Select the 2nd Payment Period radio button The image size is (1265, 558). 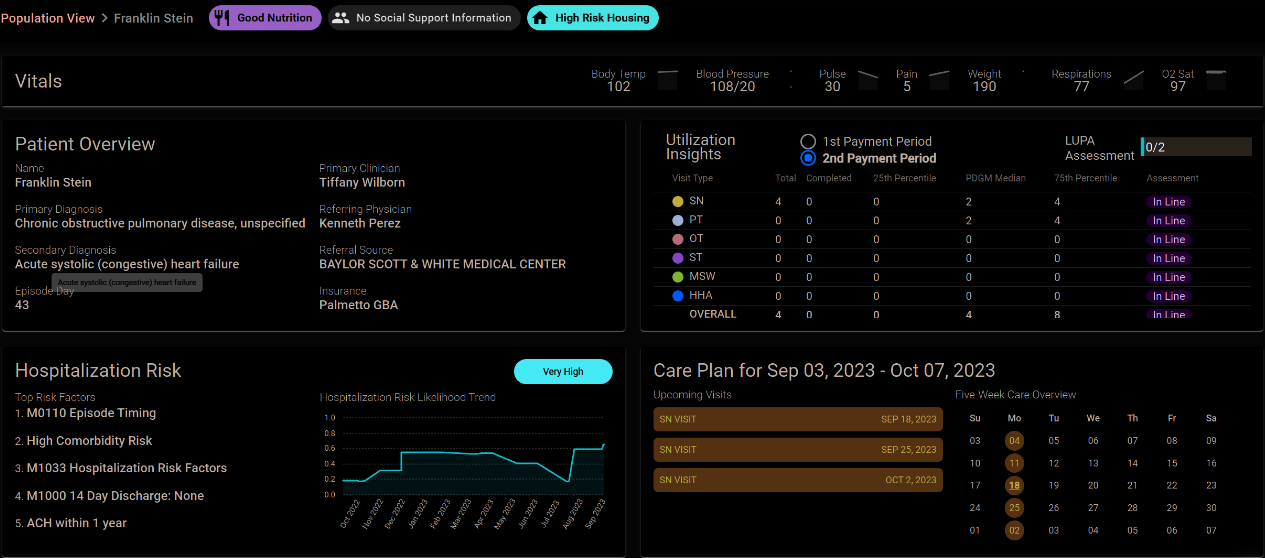pyautogui.click(x=808, y=158)
